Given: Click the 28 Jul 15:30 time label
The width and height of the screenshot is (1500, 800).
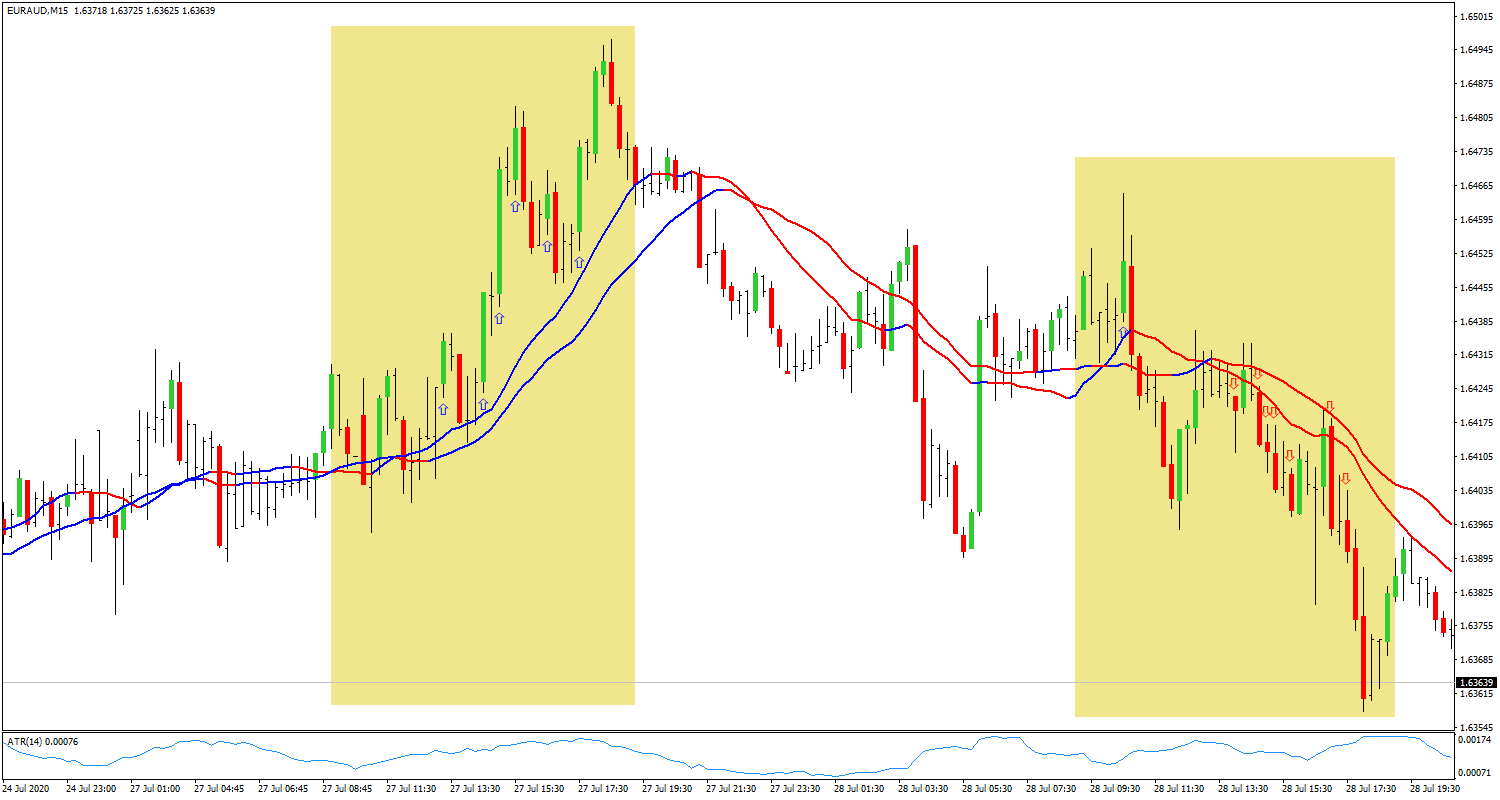Looking at the screenshot, I should (1308, 789).
